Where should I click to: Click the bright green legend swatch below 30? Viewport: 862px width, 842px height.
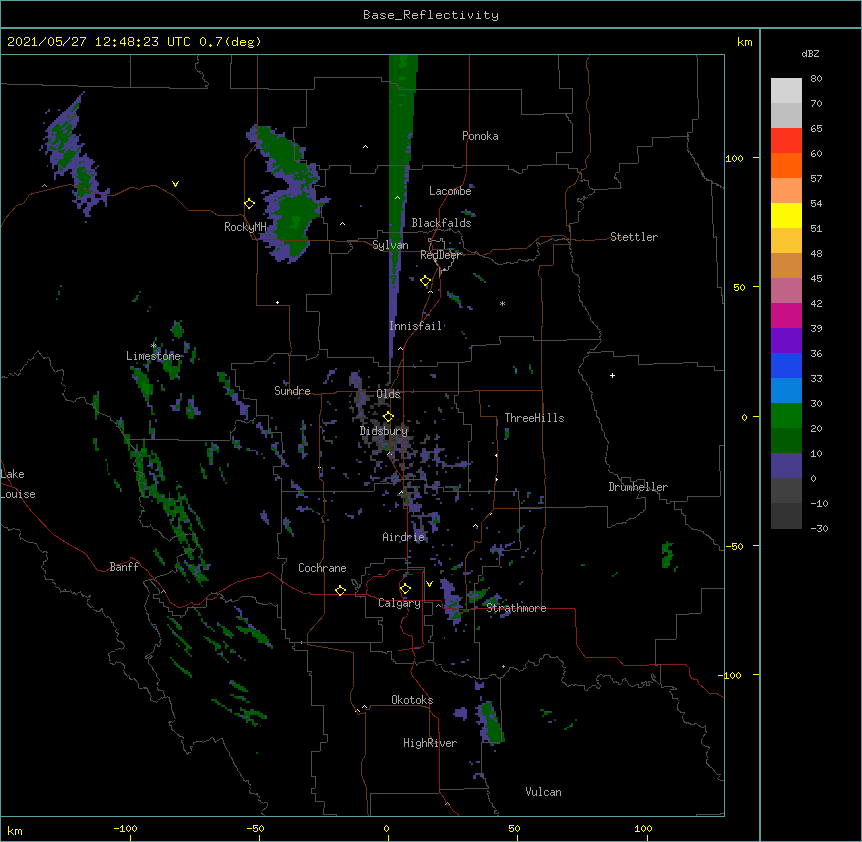[786, 416]
